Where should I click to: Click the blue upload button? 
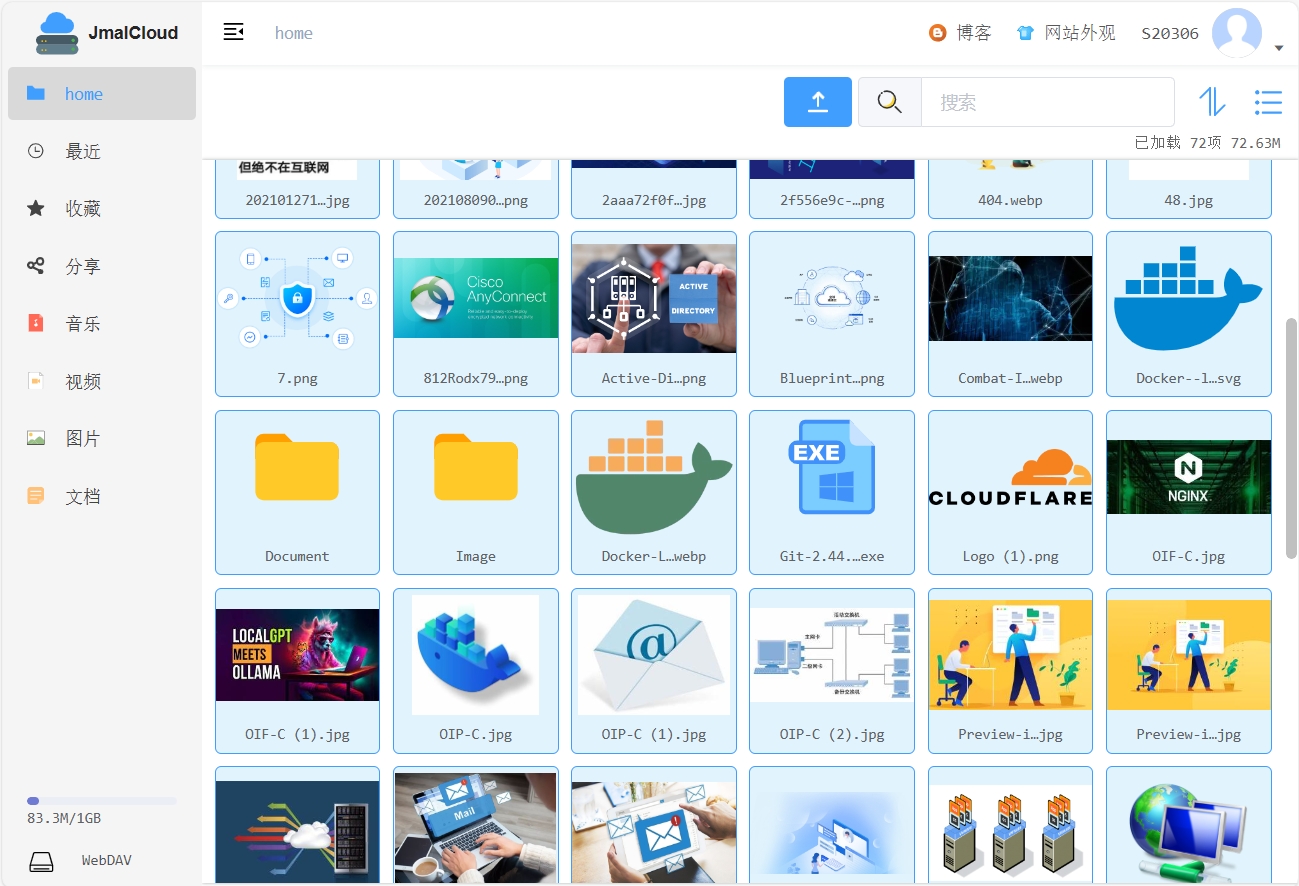coord(818,102)
